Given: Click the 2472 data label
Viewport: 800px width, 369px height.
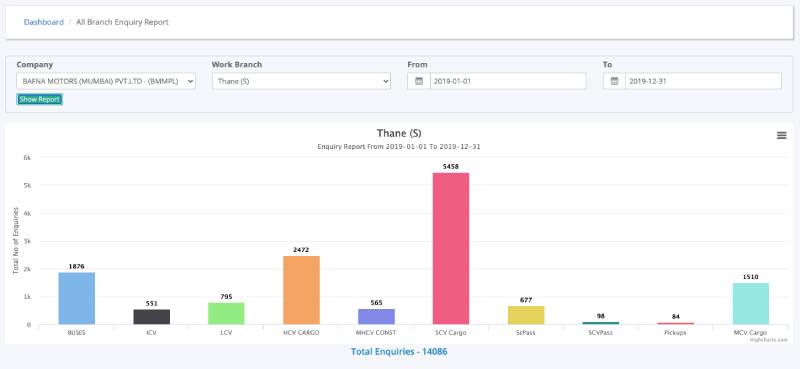Looking at the screenshot, I should coord(301,250).
